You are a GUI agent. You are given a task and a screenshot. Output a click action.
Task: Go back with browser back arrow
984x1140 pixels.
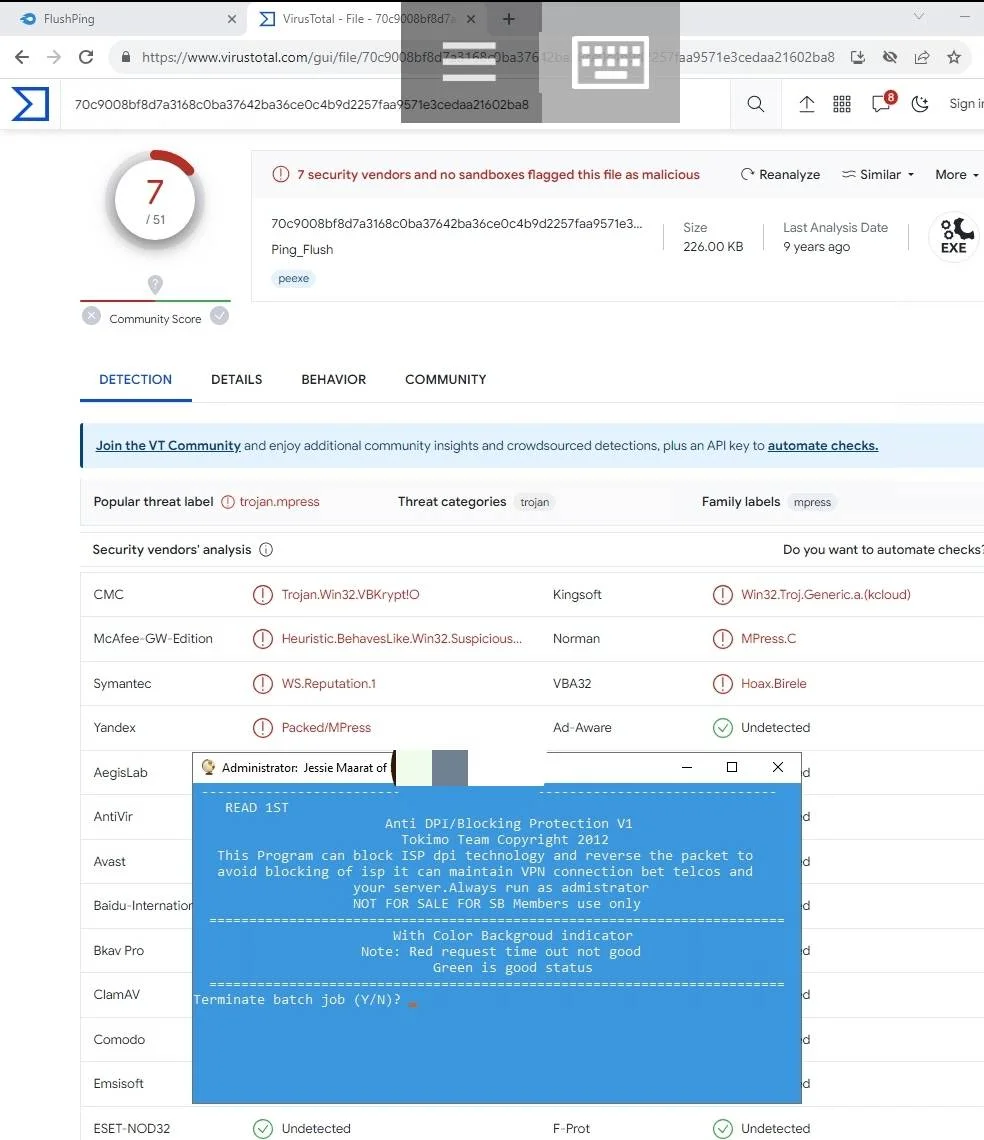(x=22, y=57)
